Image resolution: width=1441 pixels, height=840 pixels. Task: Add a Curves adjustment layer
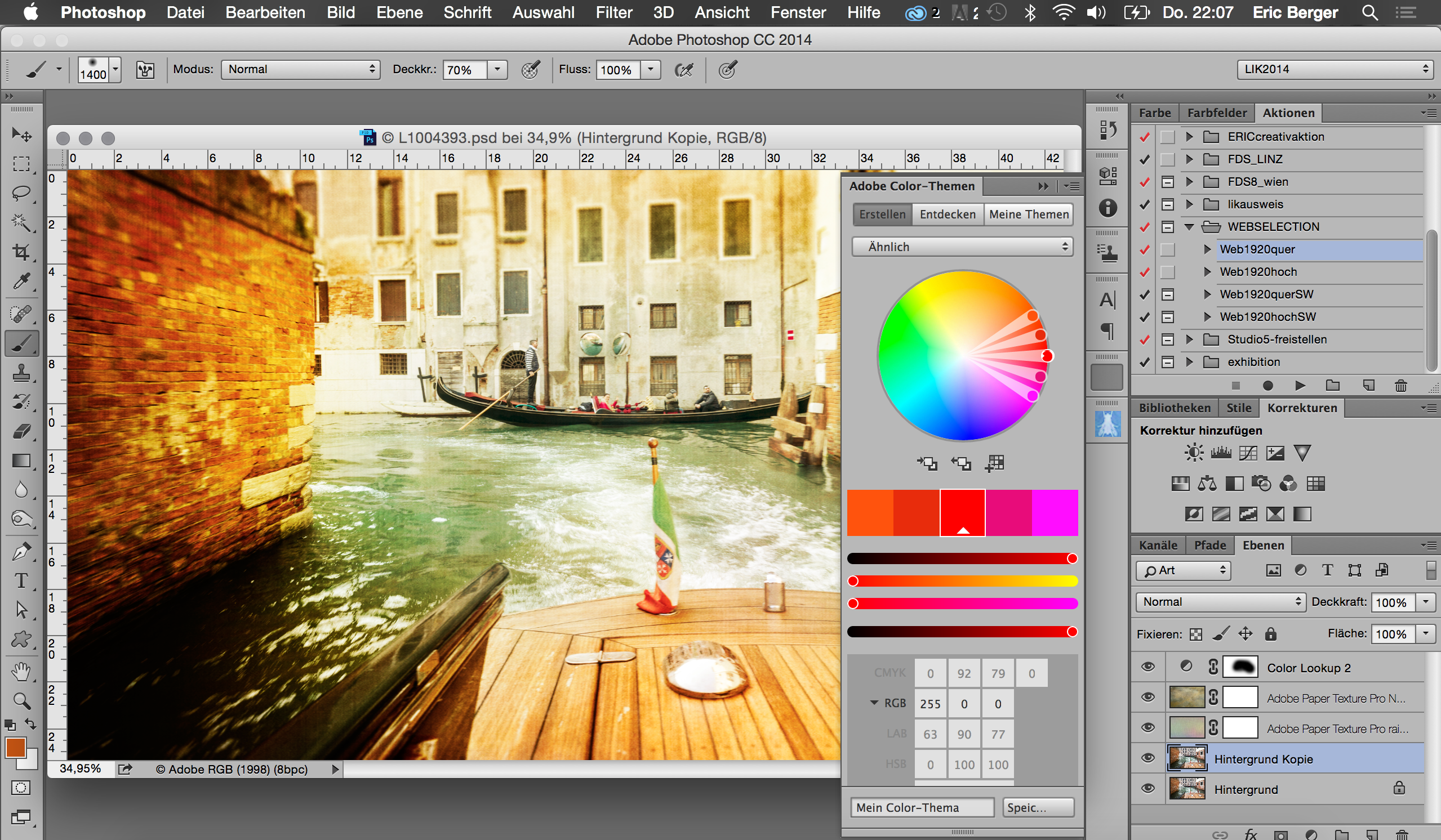(x=1248, y=453)
